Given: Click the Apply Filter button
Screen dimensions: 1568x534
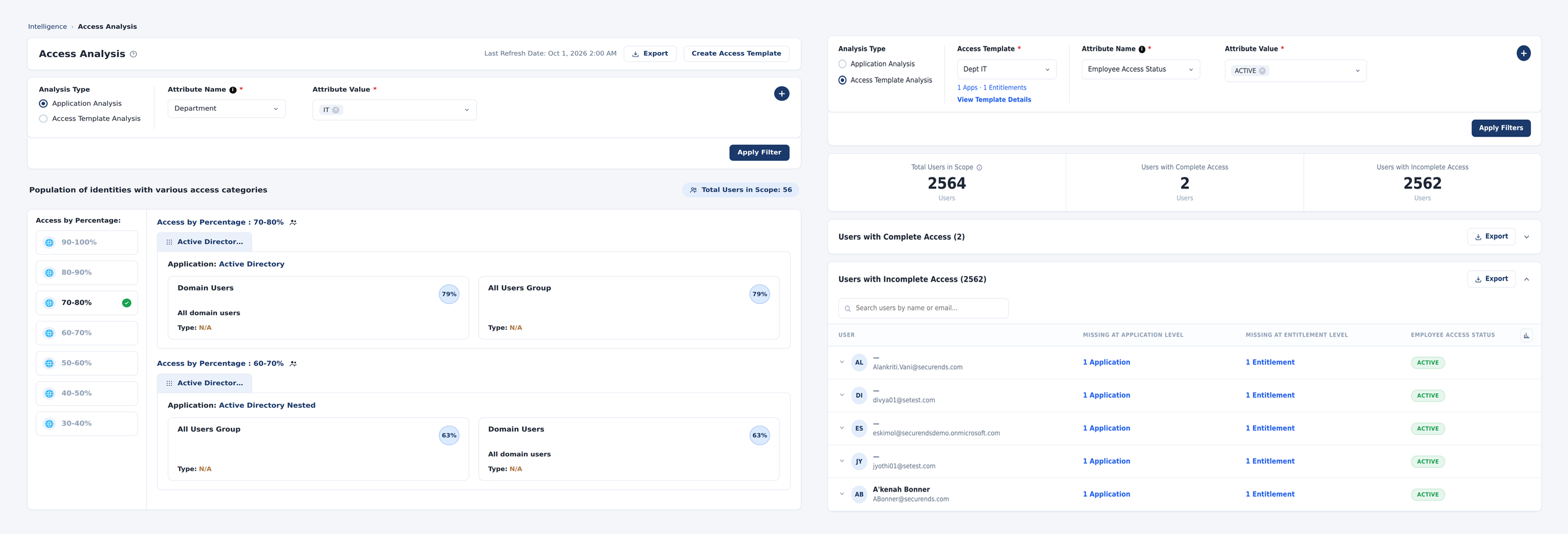Looking at the screenshot, I should 759,153.
